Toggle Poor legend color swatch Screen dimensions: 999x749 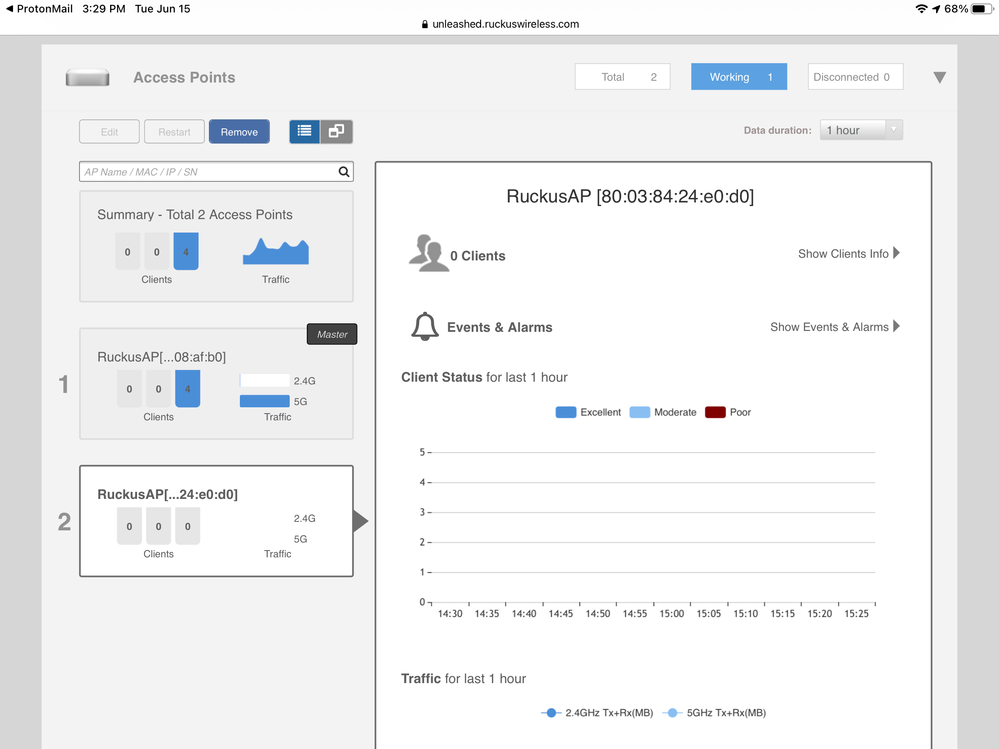(715, 412)
